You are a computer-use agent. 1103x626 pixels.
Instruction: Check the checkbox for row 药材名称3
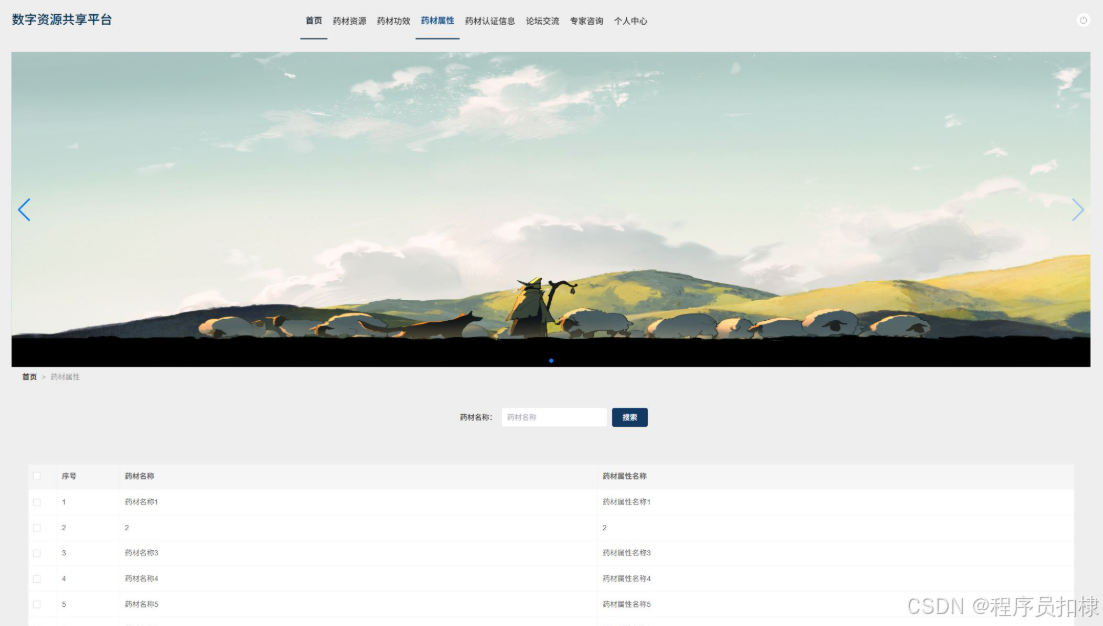(37, 553)
